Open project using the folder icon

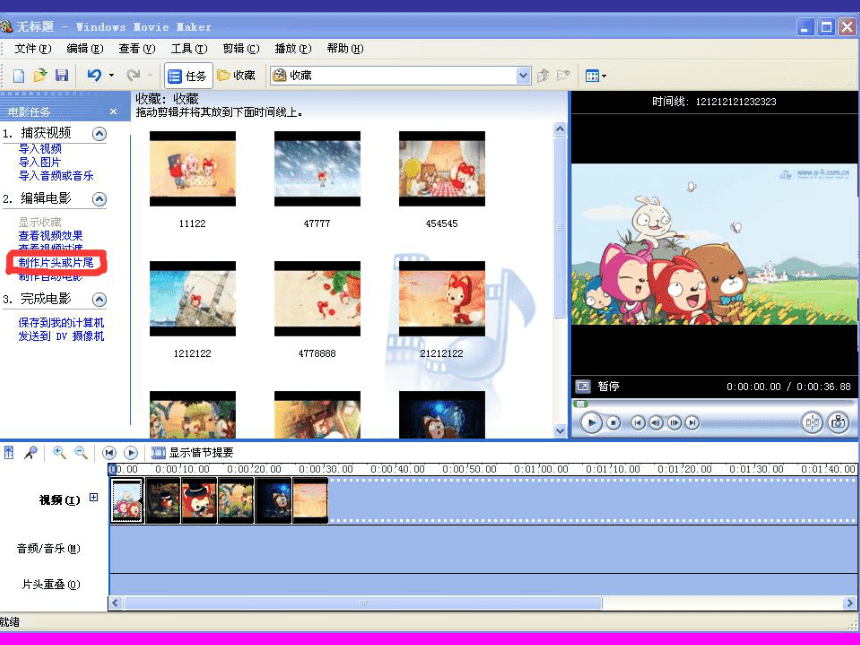(40, 76)
